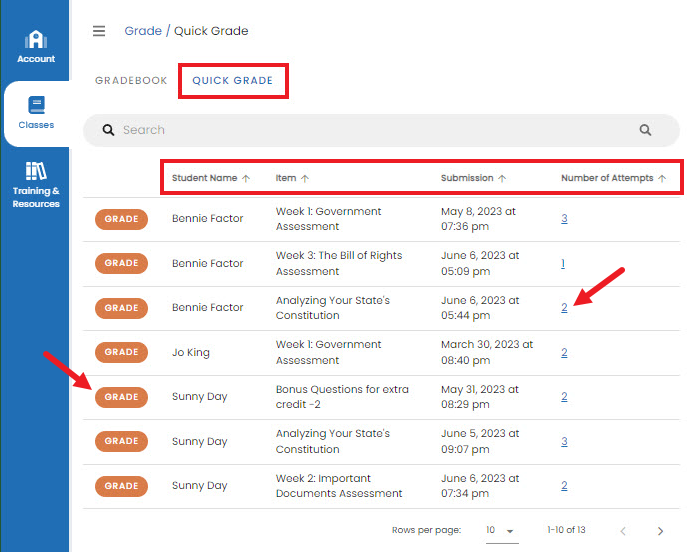Open attempts link for Bennie Factor's State Constitution

564,308
